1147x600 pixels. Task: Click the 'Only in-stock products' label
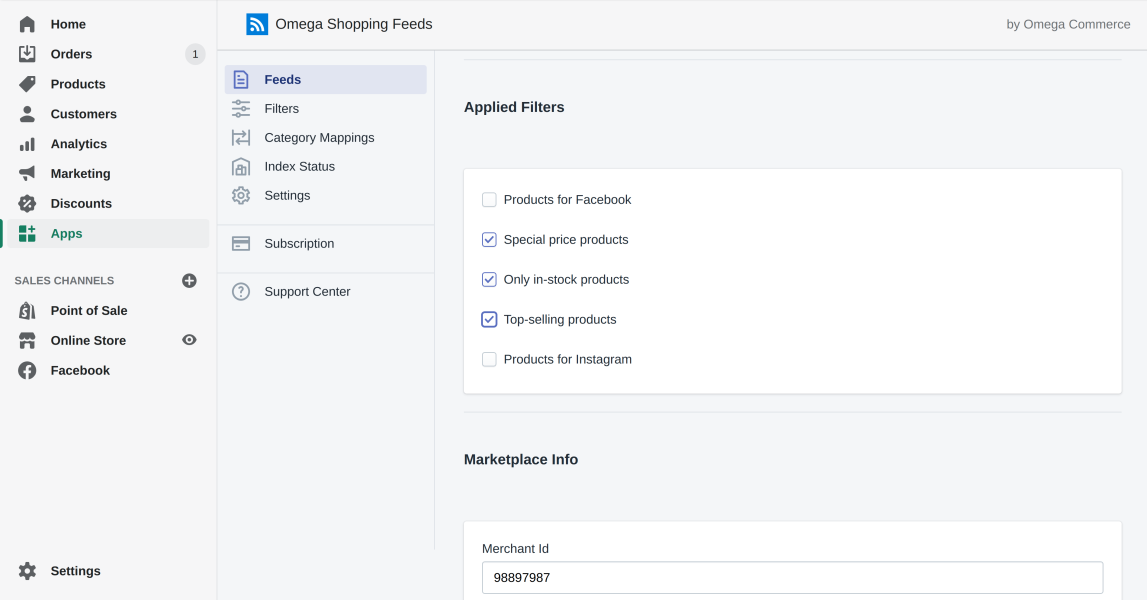[566, 280]
